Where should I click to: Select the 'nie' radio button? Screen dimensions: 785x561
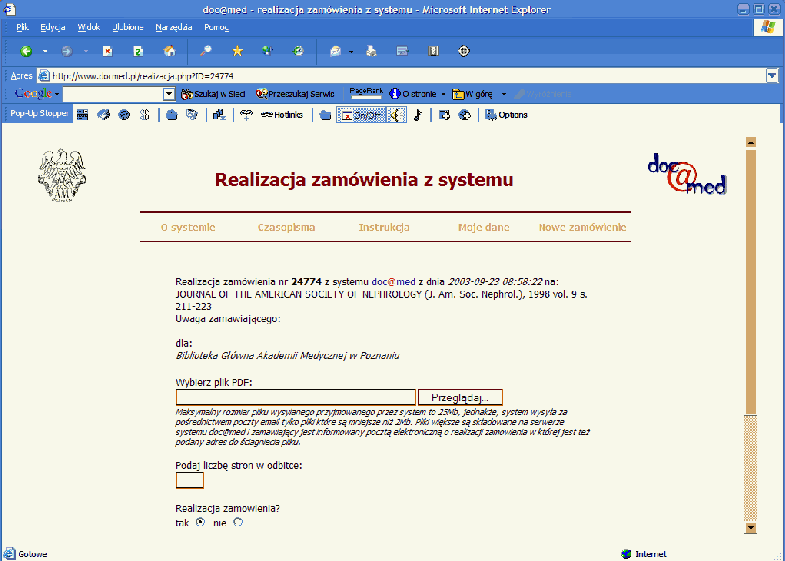(237, 522)
